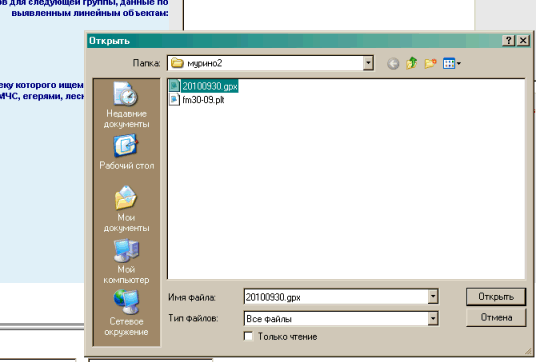
Task: Open the view menu icon
Action: [x=451, y=63]
